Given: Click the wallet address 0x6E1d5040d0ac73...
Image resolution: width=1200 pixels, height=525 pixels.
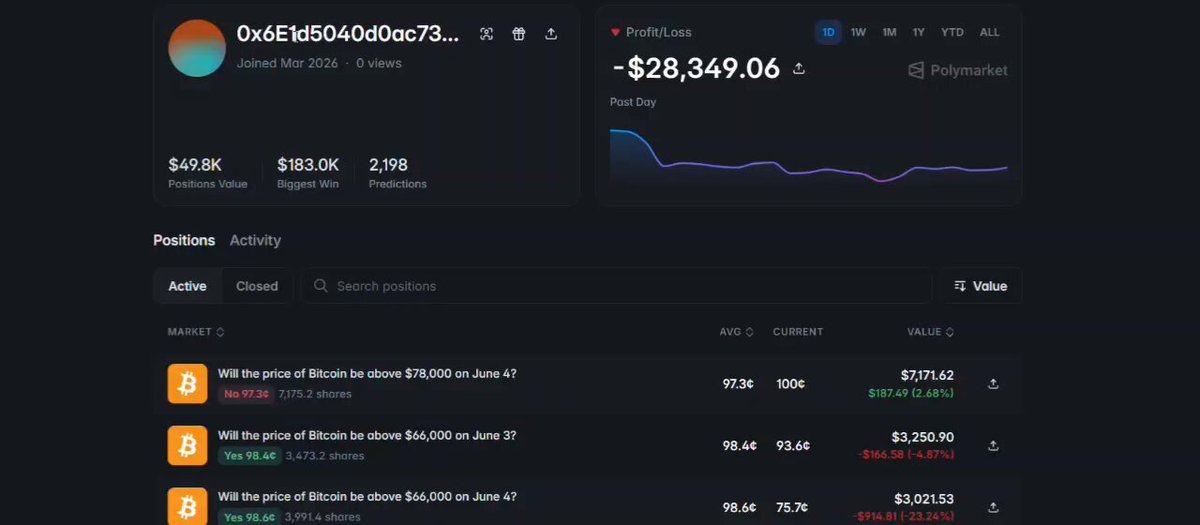Looking at the screenshot, I should pyautogui.click(x=348, y=33).
